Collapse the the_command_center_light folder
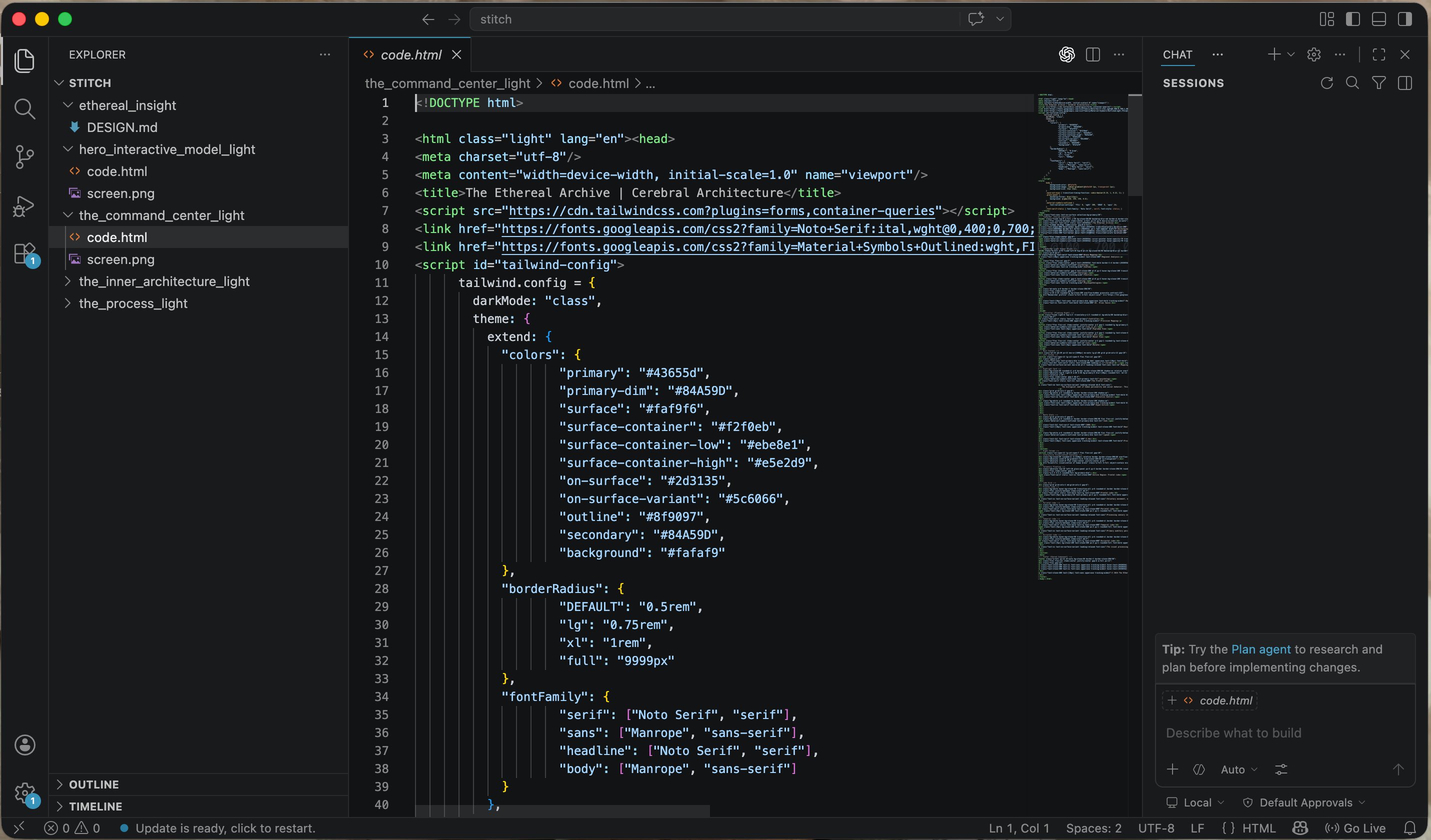Viewport: 1431px width, 840px height. pos(67,215)
